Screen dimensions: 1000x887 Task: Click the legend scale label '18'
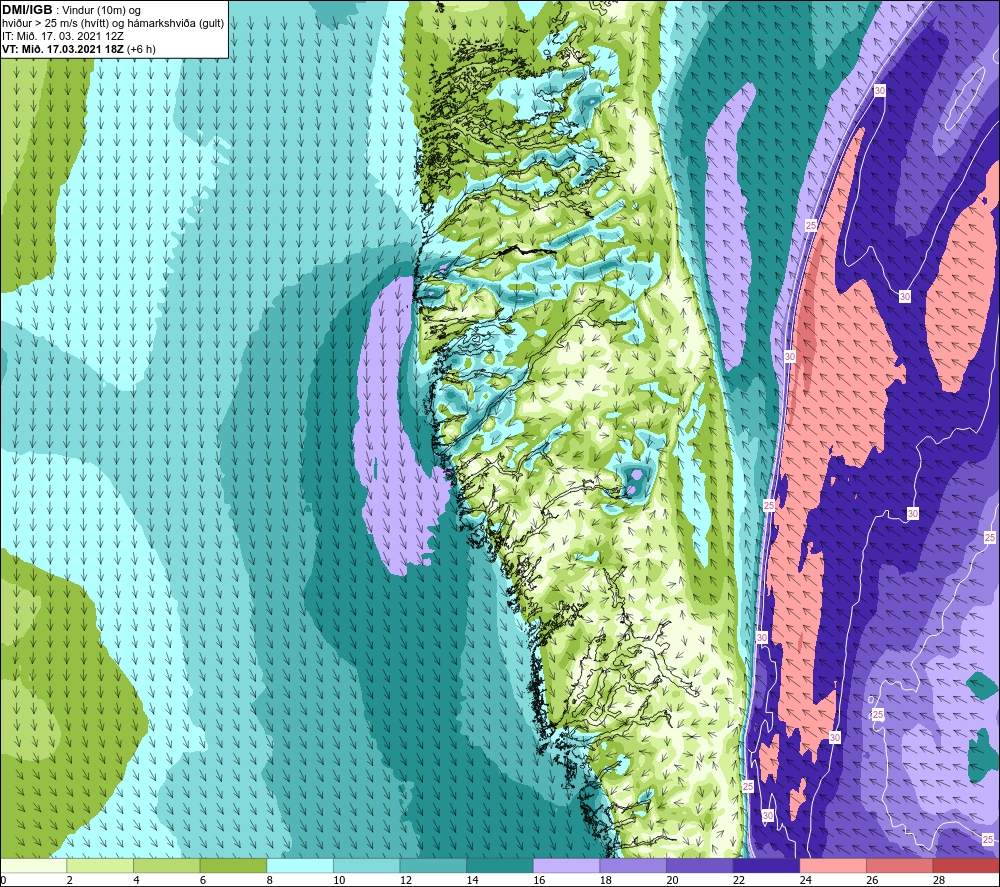[x=605, y=881]
